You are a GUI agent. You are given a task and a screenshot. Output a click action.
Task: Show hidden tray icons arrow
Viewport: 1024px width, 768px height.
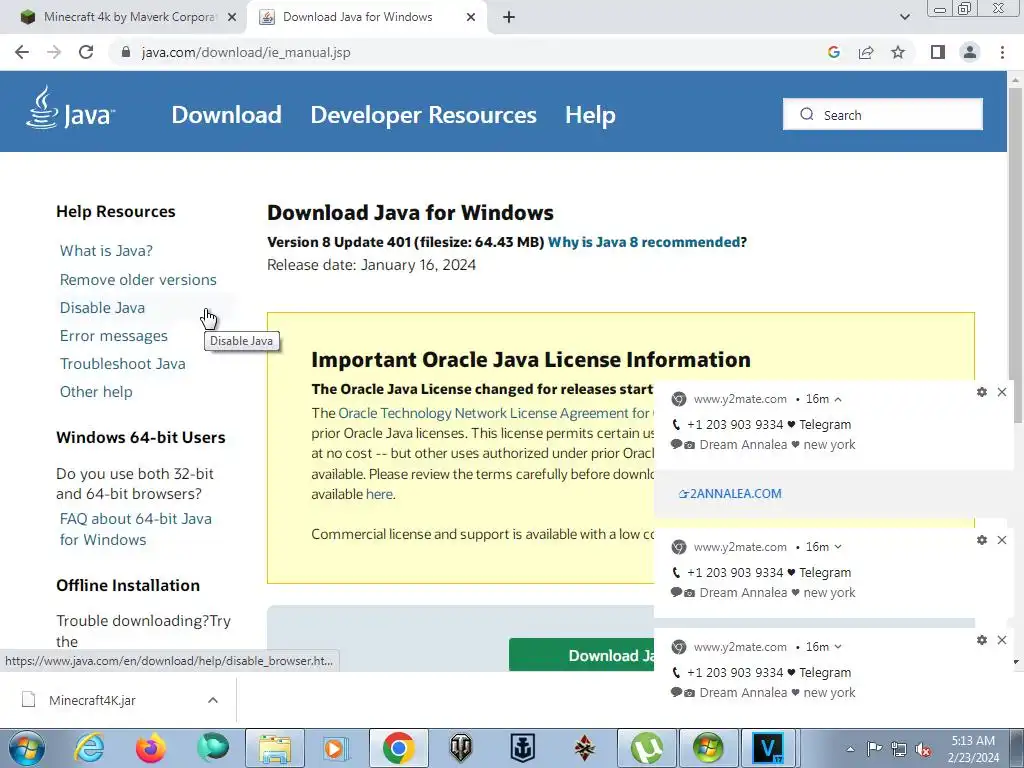850,750
